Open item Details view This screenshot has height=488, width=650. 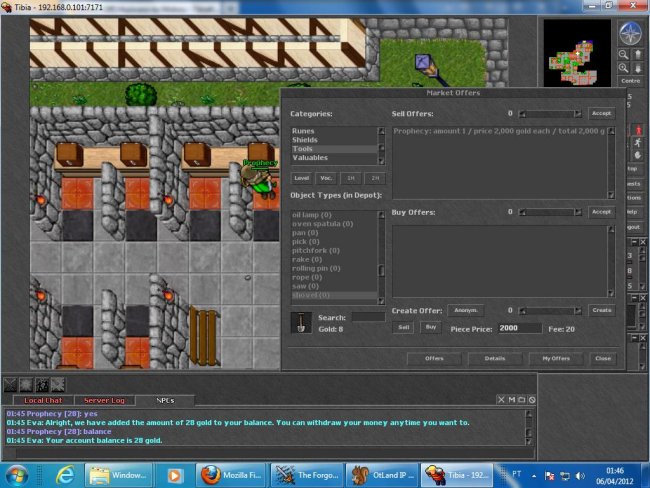point(495,359)
